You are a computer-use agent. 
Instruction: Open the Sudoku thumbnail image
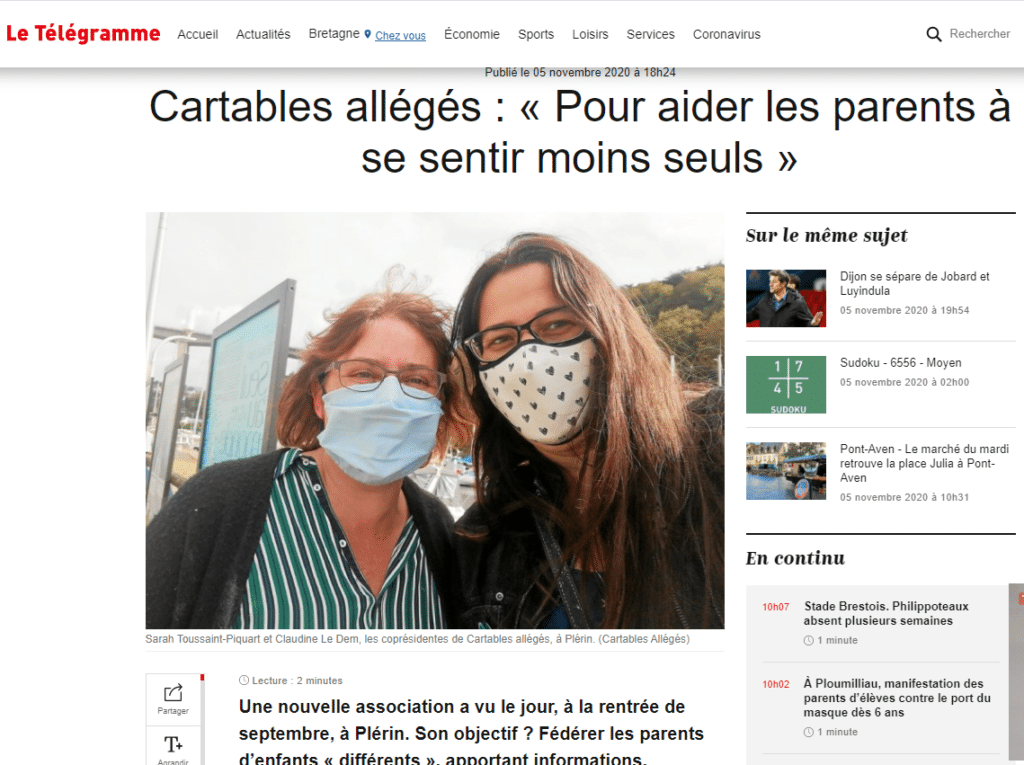[786, 385]
